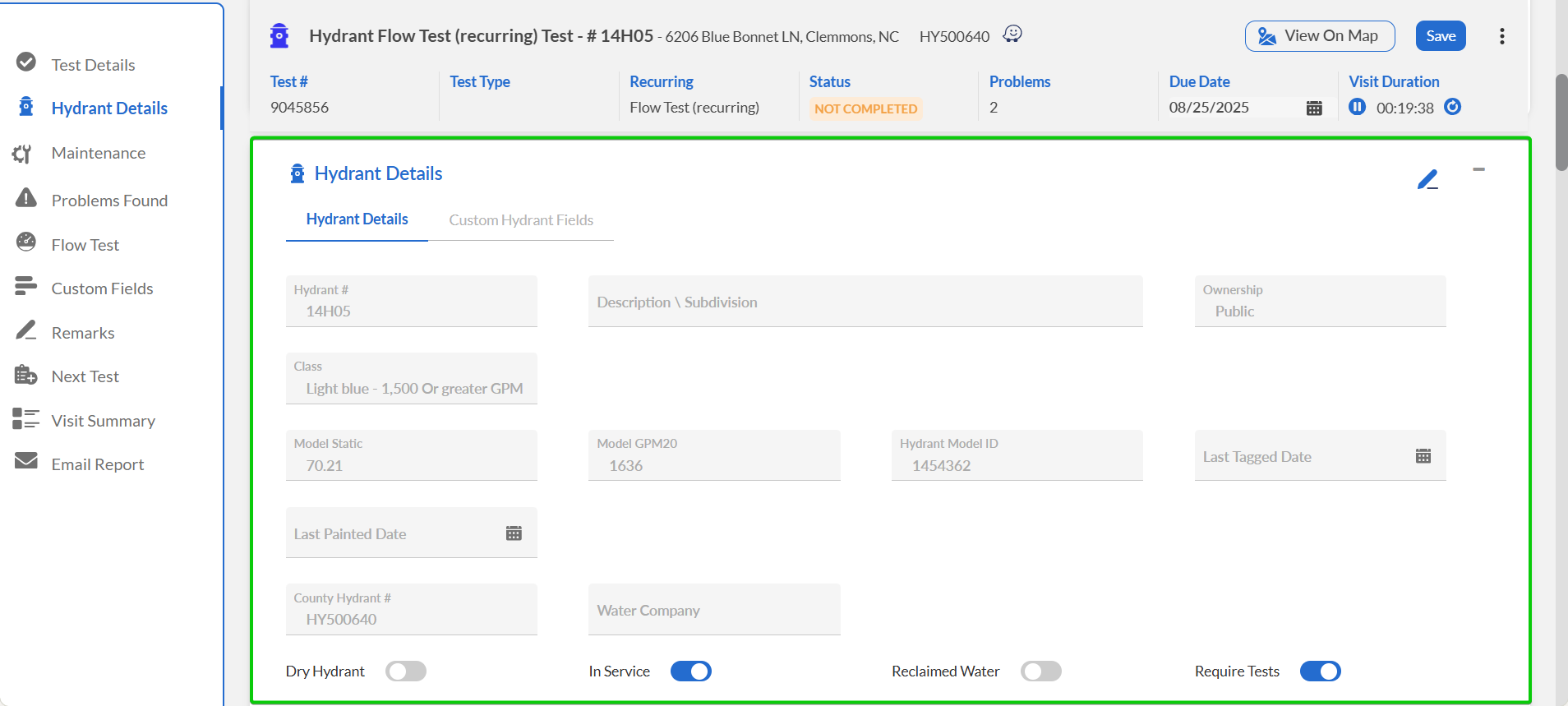Enable the Dry Hydrant toggle

click(406, 671)
